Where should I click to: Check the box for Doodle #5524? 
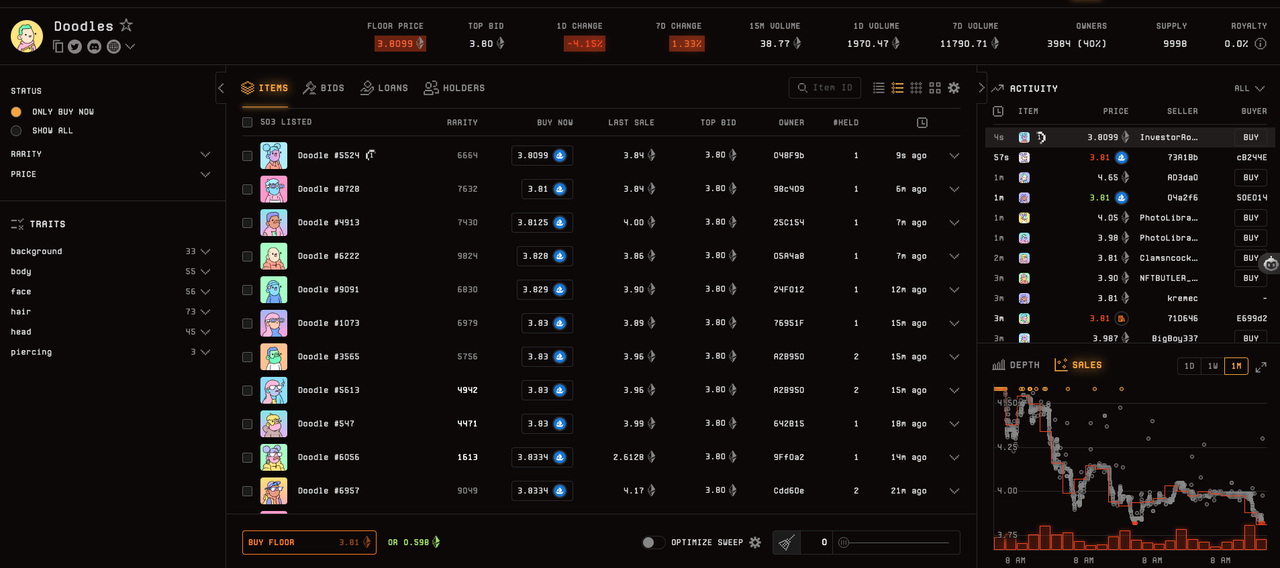pos(247,155)
